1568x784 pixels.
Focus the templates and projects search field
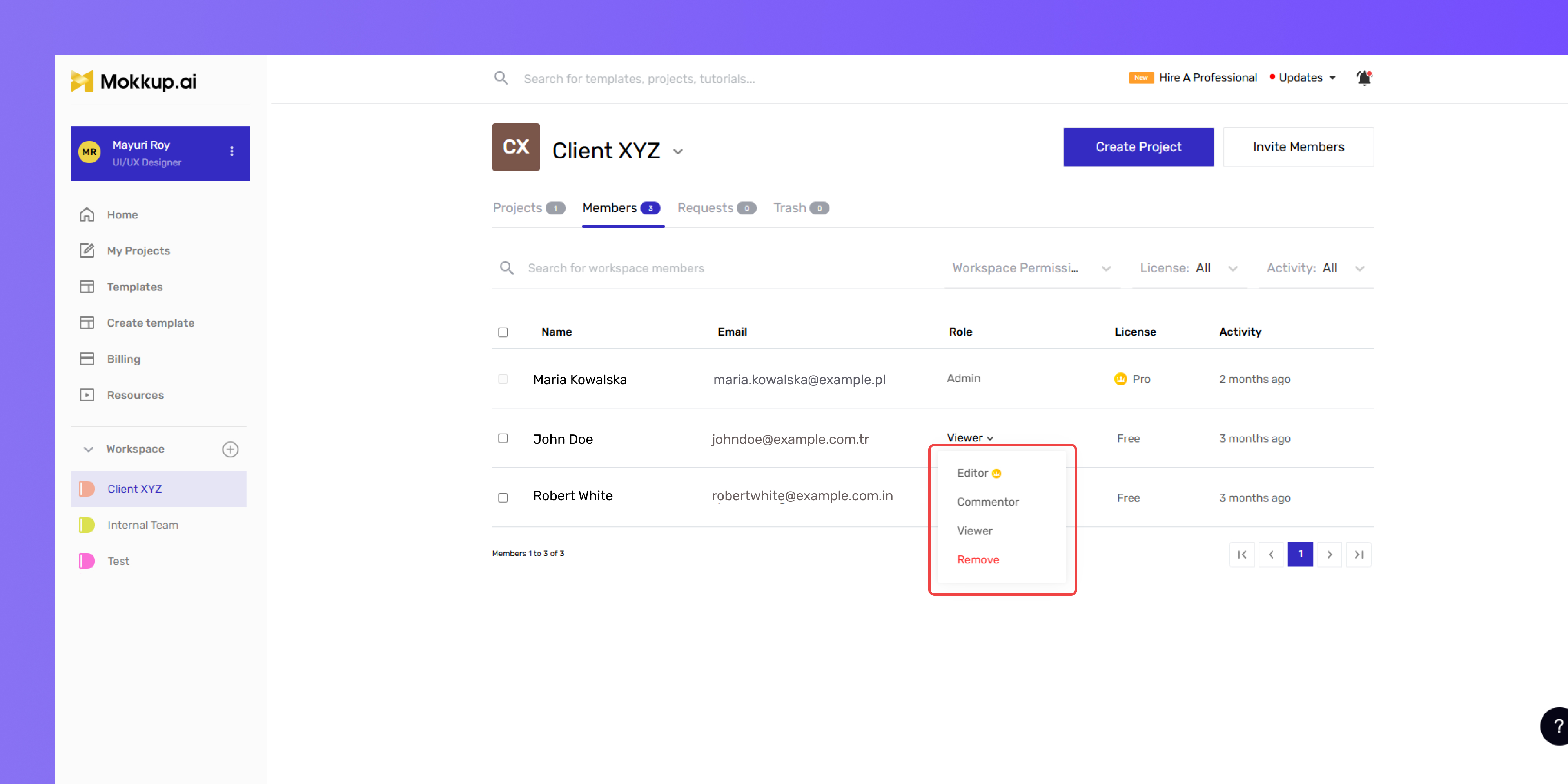[x=639, y=79]
